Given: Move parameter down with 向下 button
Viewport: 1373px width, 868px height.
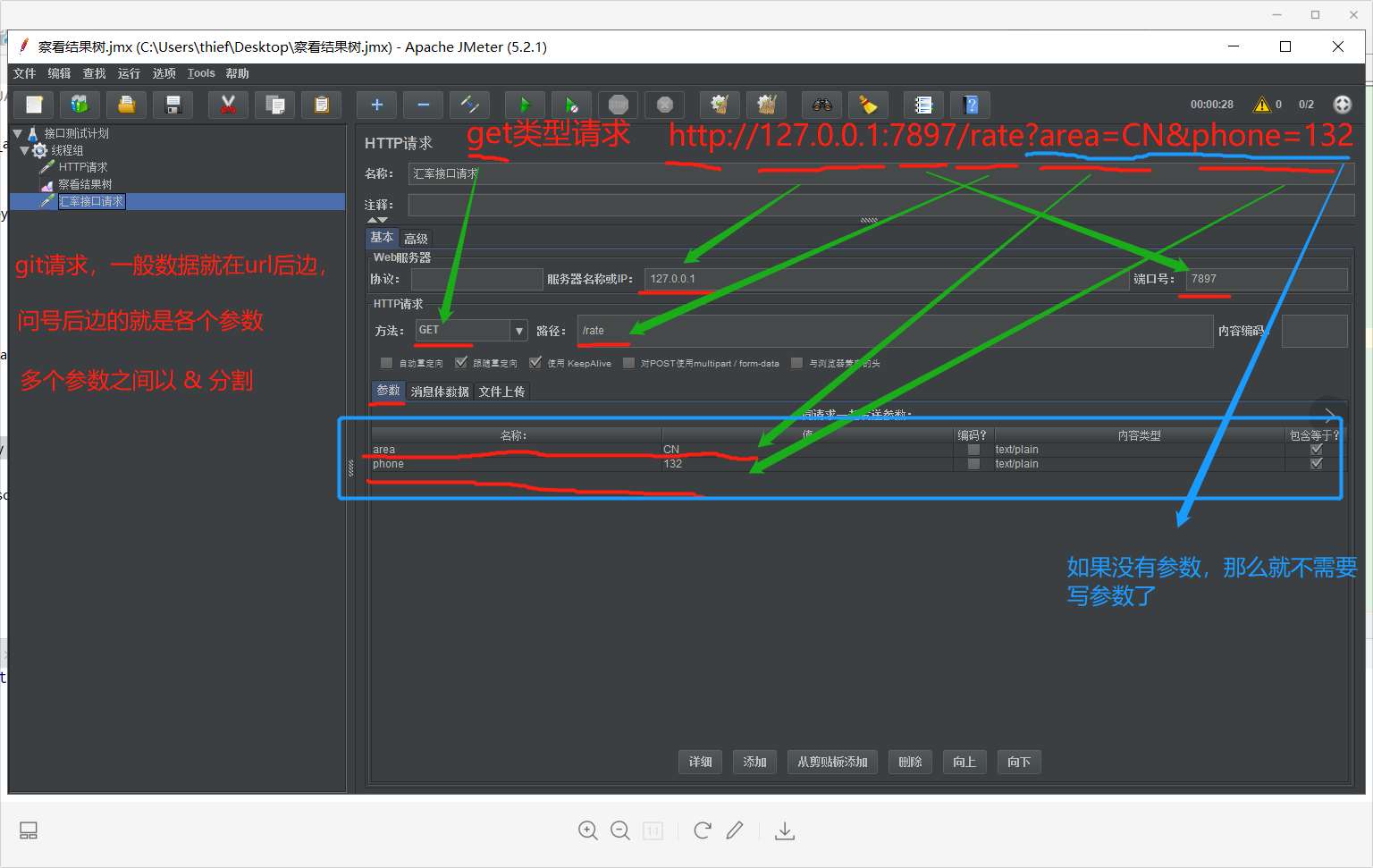Looking at the screenshot, I should (x=1019, y=762).
